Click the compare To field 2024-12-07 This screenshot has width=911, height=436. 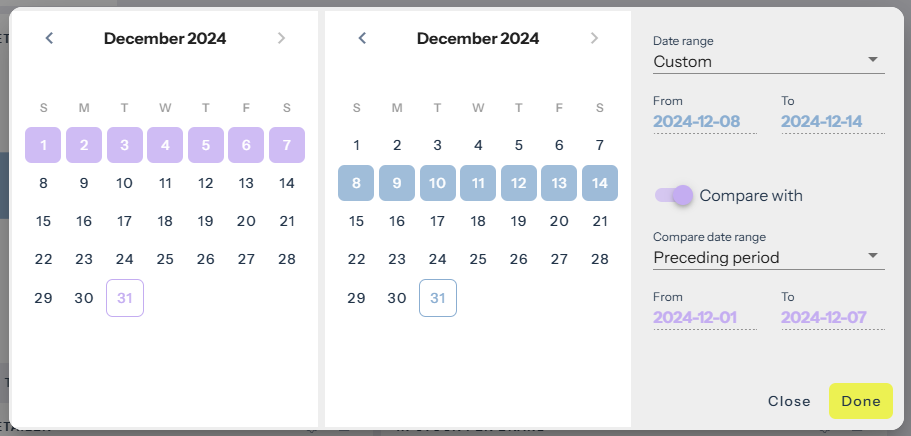pos(832,318)
